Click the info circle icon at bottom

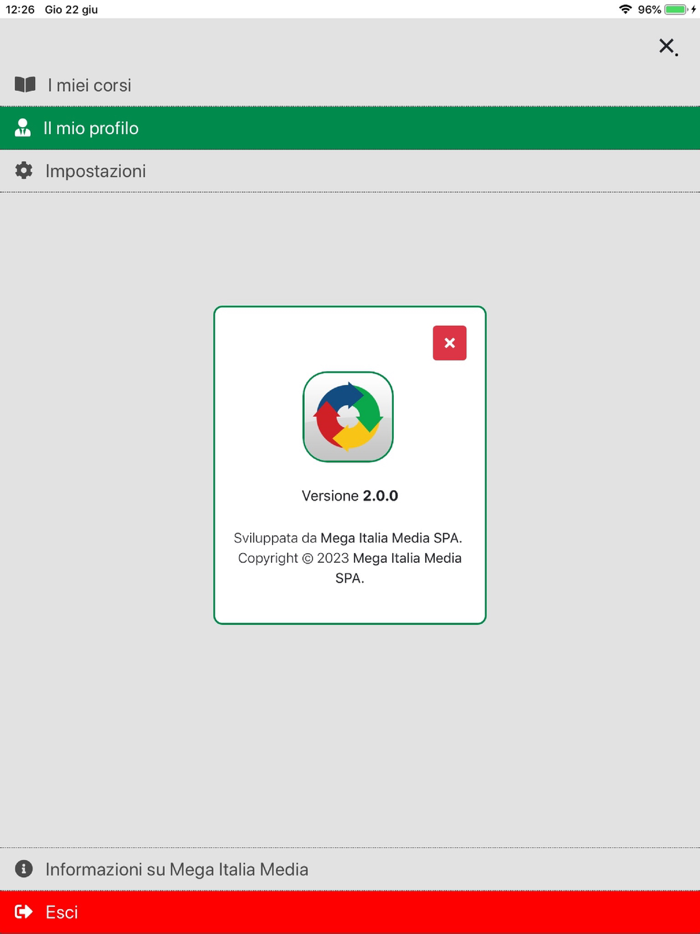(24, 868)
